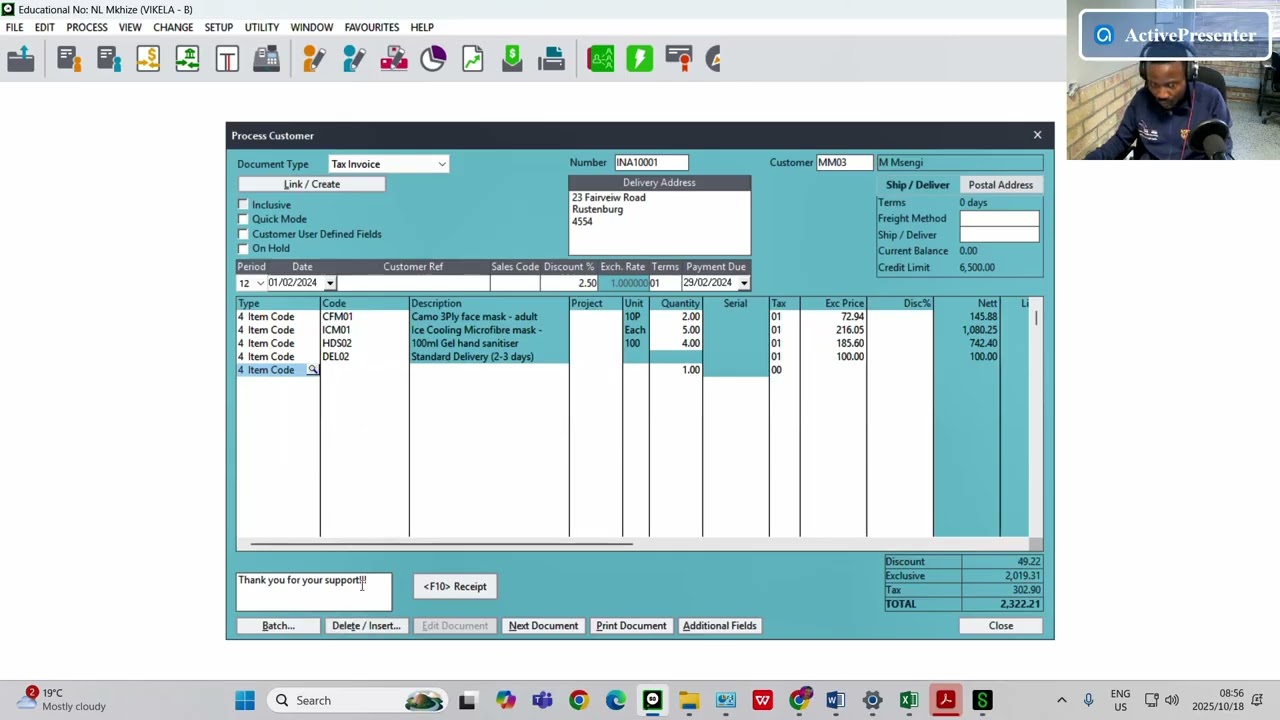Screen dimensions: 1280x720
Task: Select the CFM01 item code cell
Action: point(364,317)
